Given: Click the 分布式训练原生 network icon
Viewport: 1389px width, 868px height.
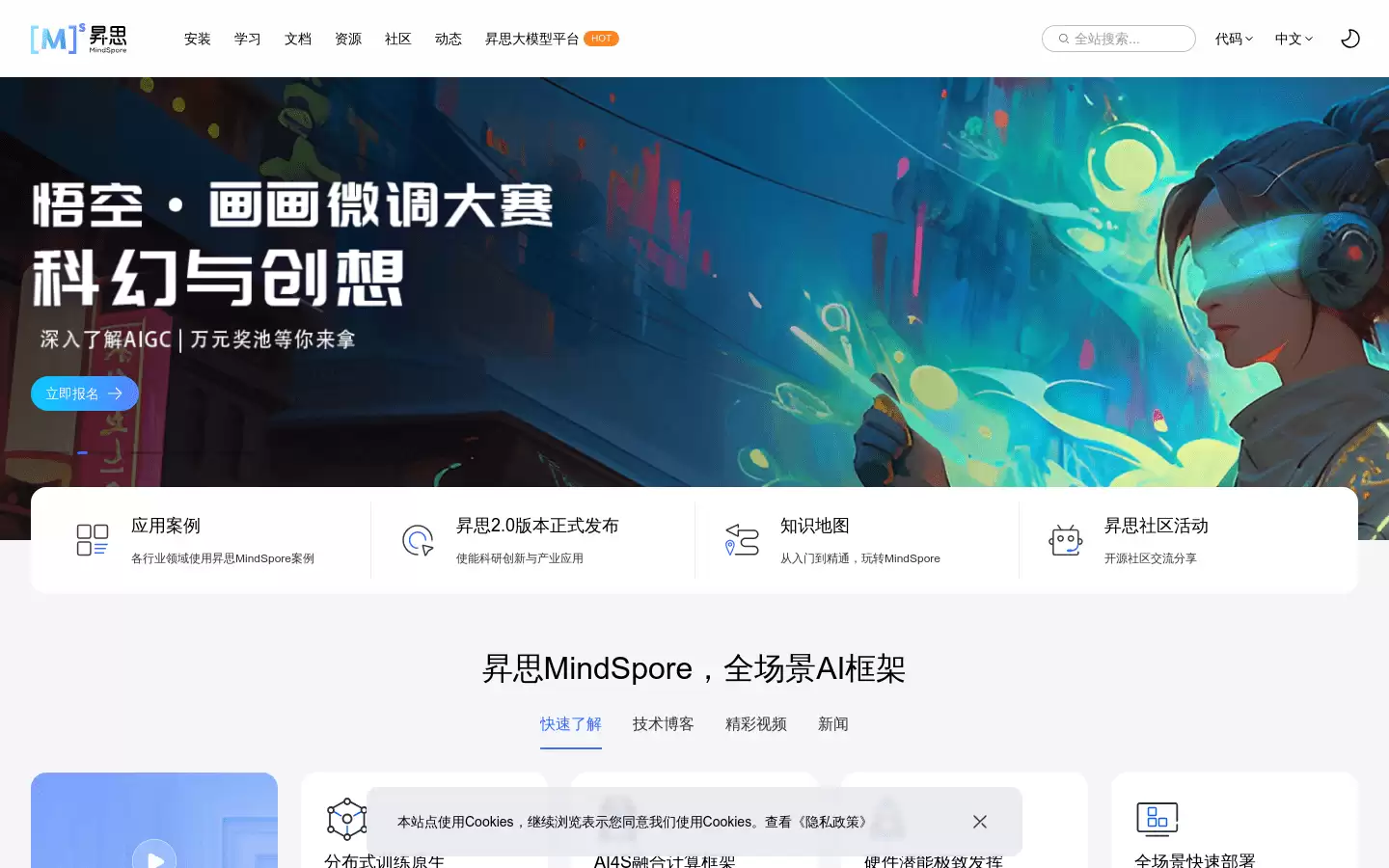Looking at the screenshot, I should [x=346, y=820].
